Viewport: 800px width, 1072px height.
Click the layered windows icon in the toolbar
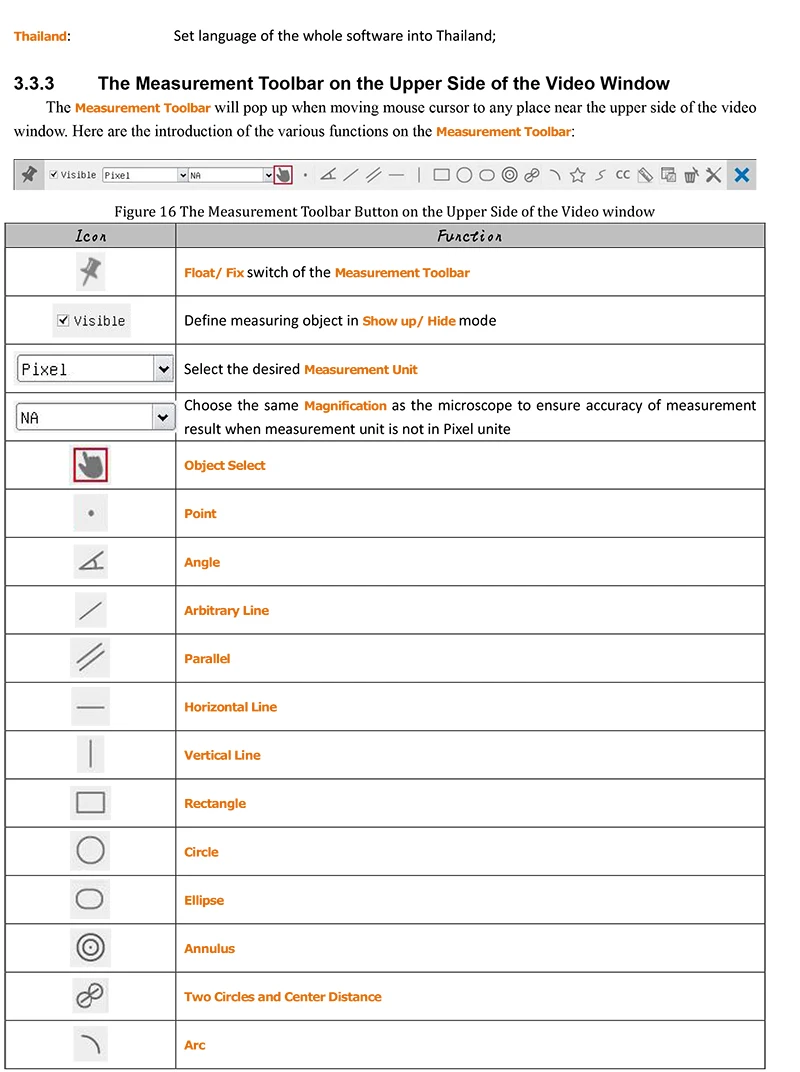point(669,175)
